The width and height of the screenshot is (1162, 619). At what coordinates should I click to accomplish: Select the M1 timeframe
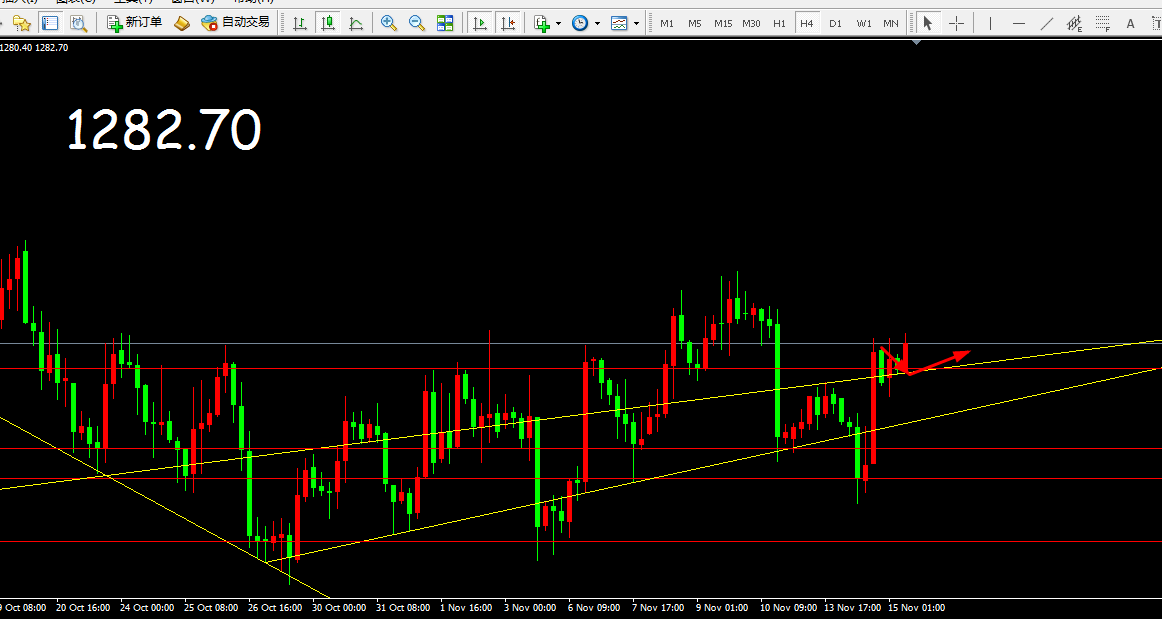(667, 24)
